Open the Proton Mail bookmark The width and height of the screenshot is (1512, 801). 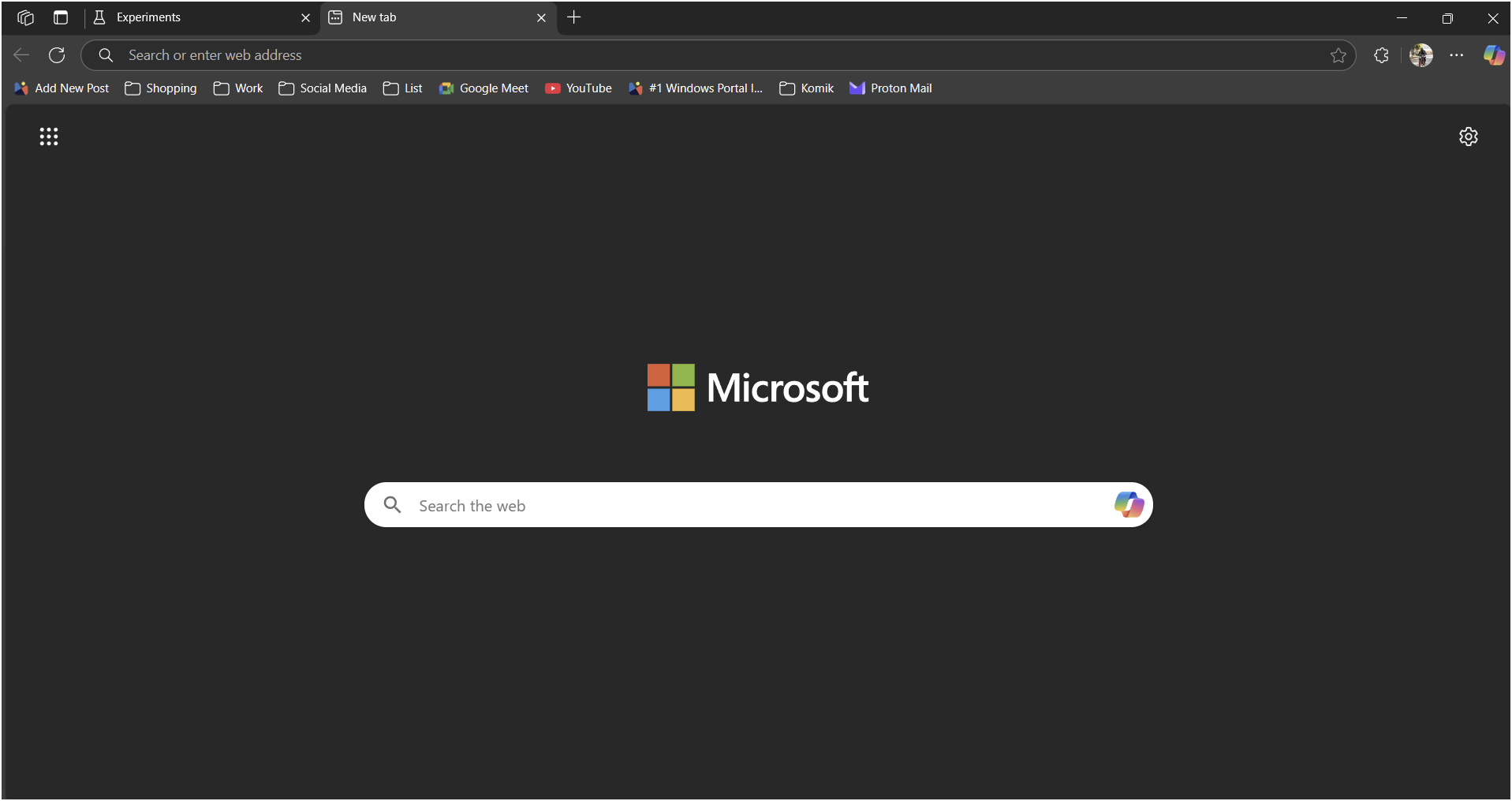pos(890,88)
